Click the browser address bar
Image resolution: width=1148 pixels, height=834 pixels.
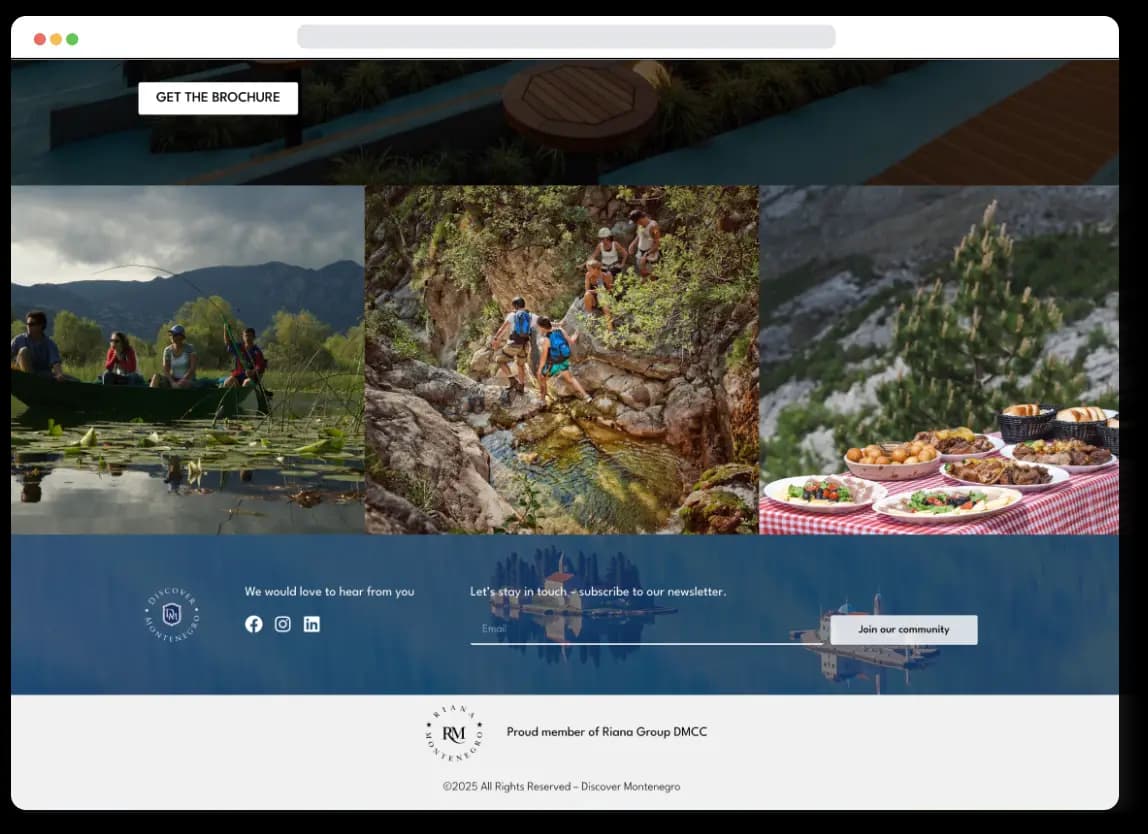tap(566, 37)
